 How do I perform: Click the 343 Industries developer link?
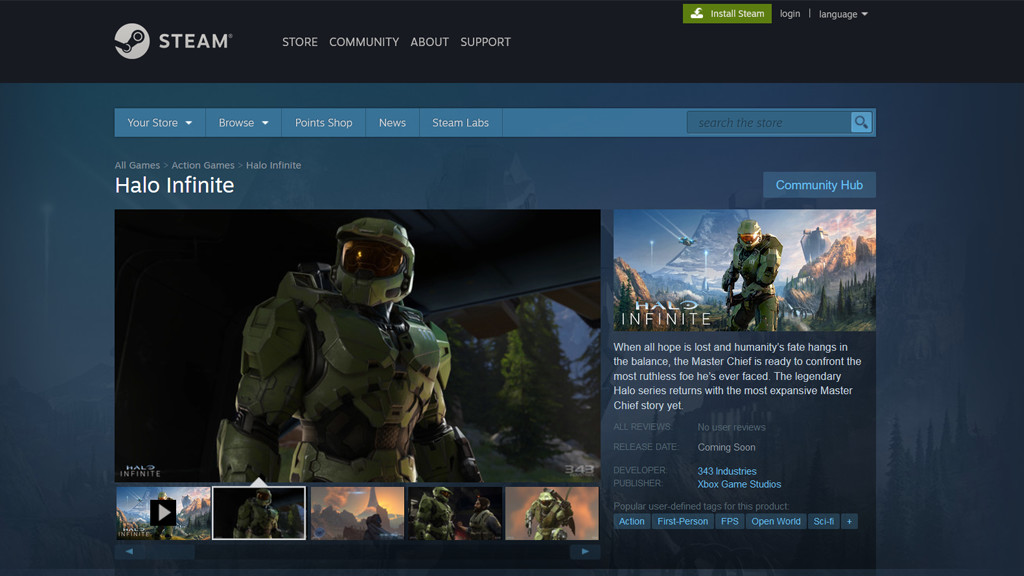[x=727, y=471]
